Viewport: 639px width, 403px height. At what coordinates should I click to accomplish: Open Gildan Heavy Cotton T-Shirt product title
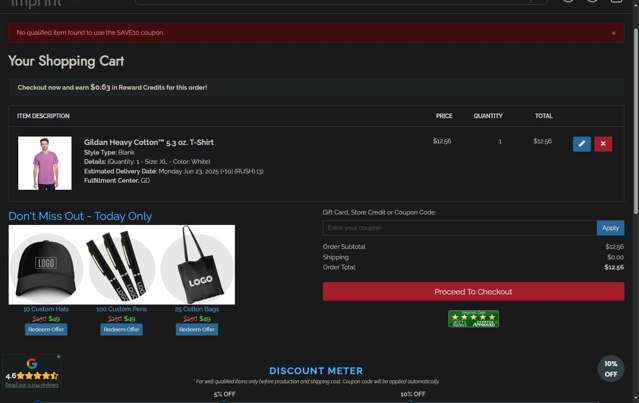[x=149, y=142]
